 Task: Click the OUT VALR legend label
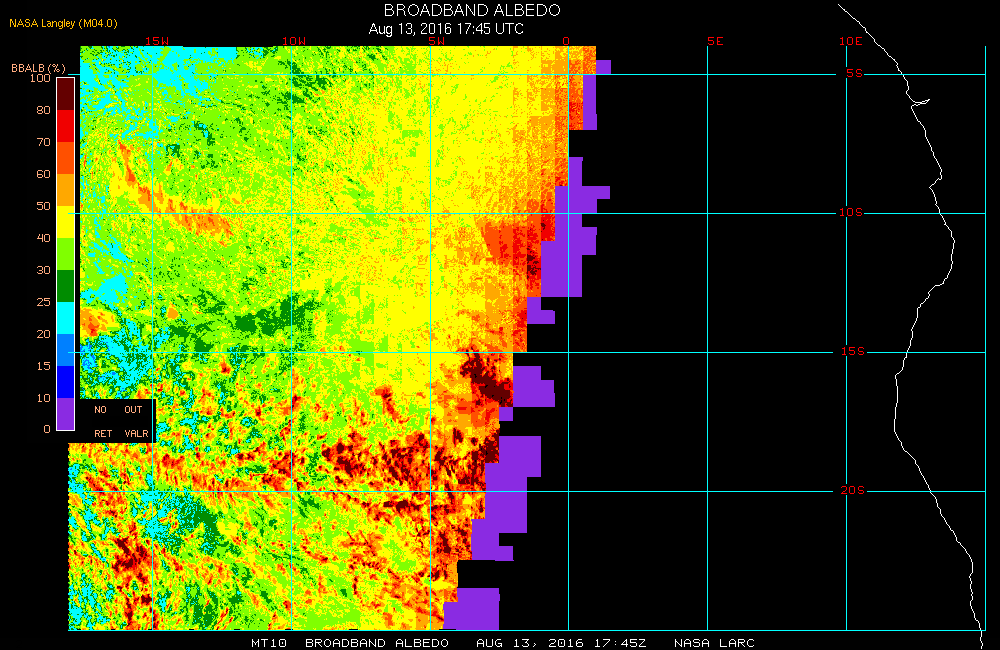136,422
